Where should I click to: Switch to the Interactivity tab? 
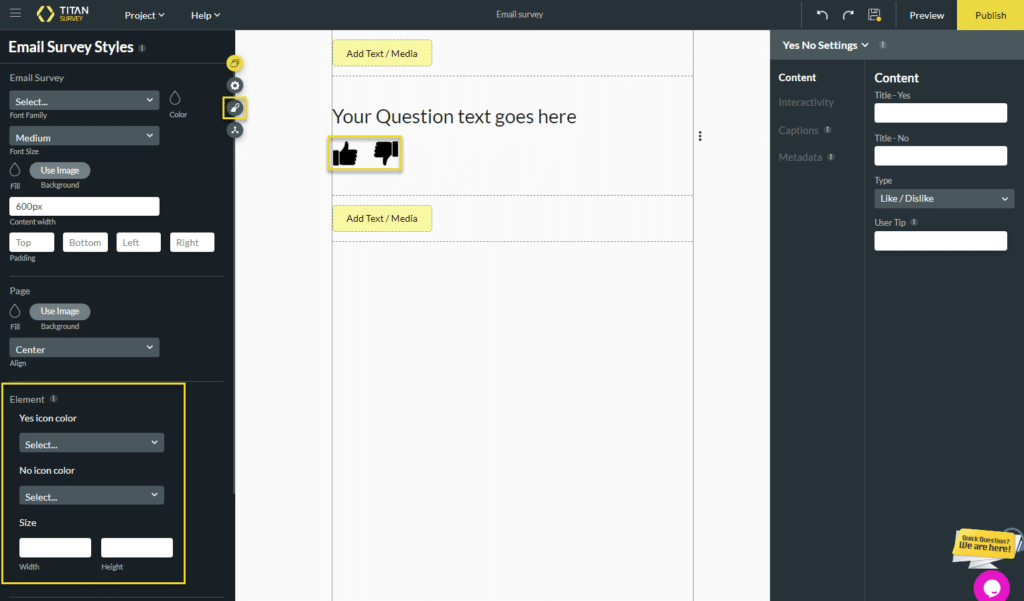point(806,102)
